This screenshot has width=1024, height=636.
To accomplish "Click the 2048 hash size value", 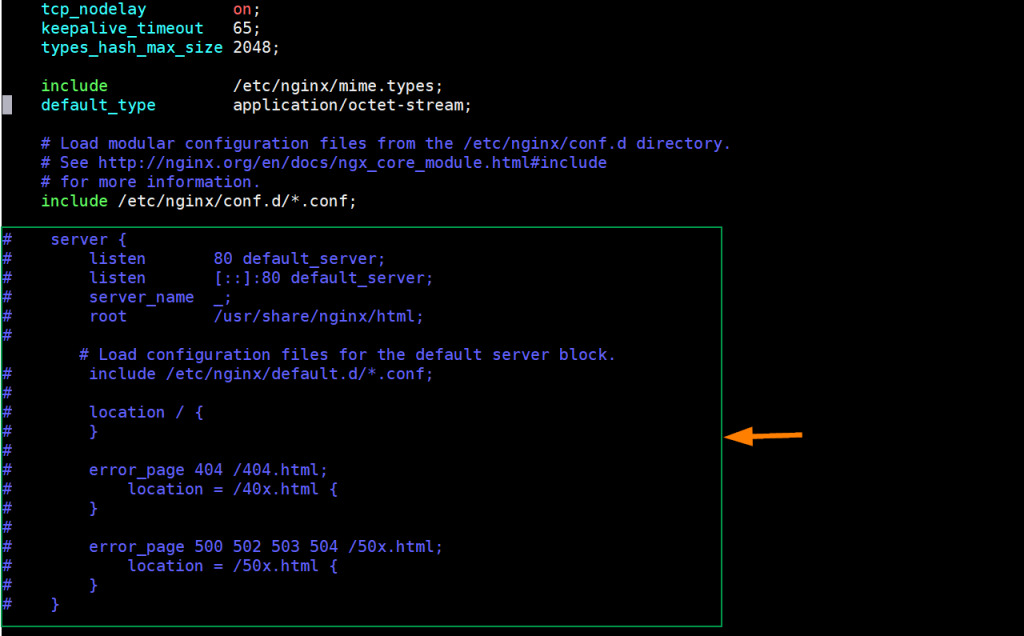I will (256, 48).
